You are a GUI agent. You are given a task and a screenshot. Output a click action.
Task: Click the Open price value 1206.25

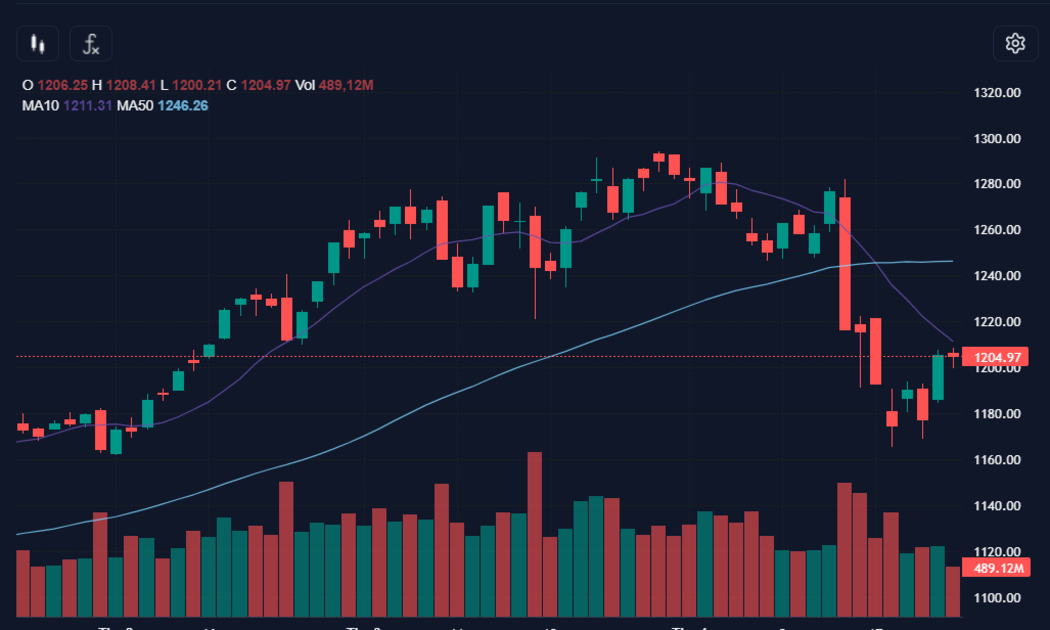click(x=63, y=86)
